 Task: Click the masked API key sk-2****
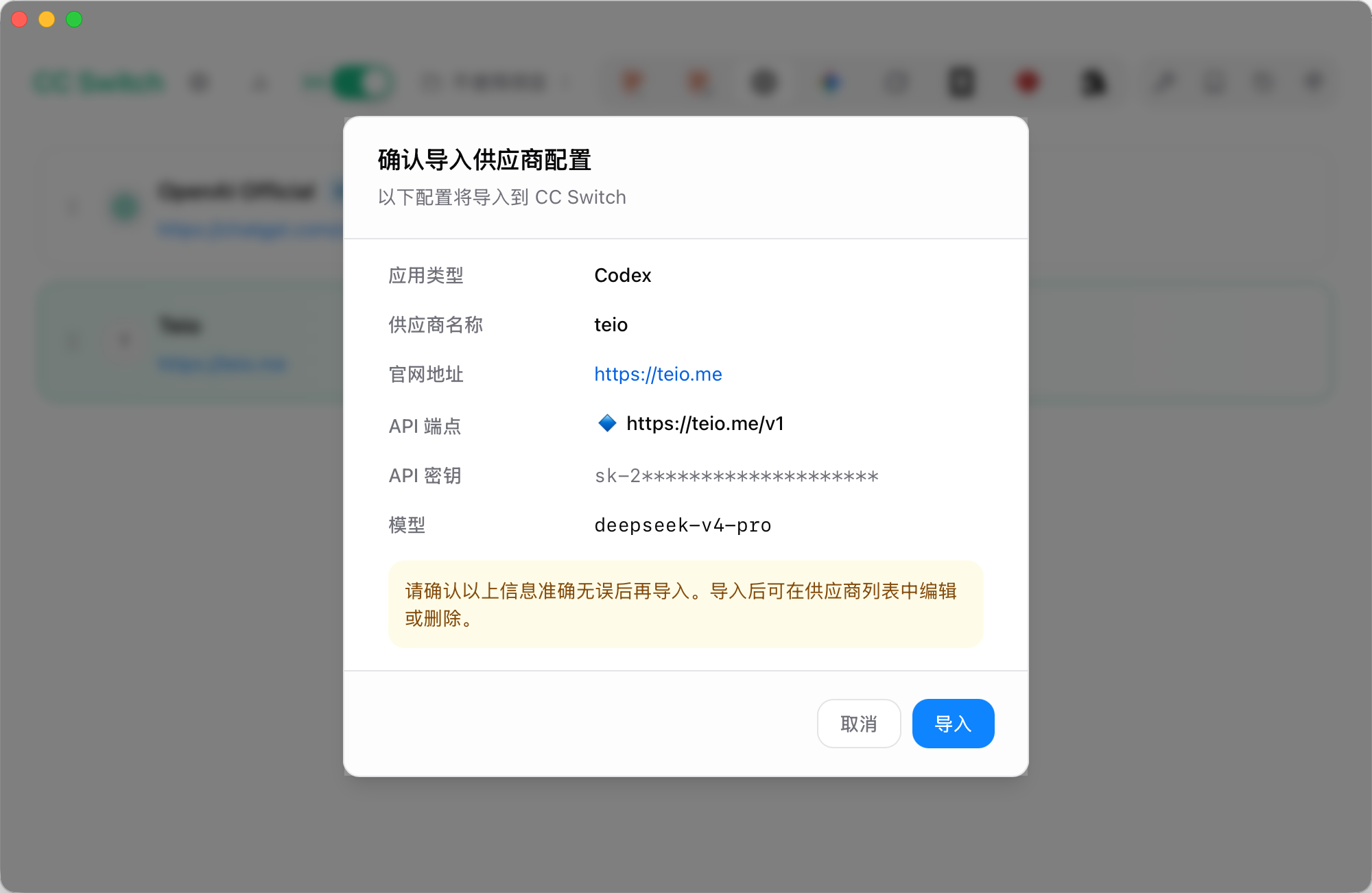[x=736, y=475]
